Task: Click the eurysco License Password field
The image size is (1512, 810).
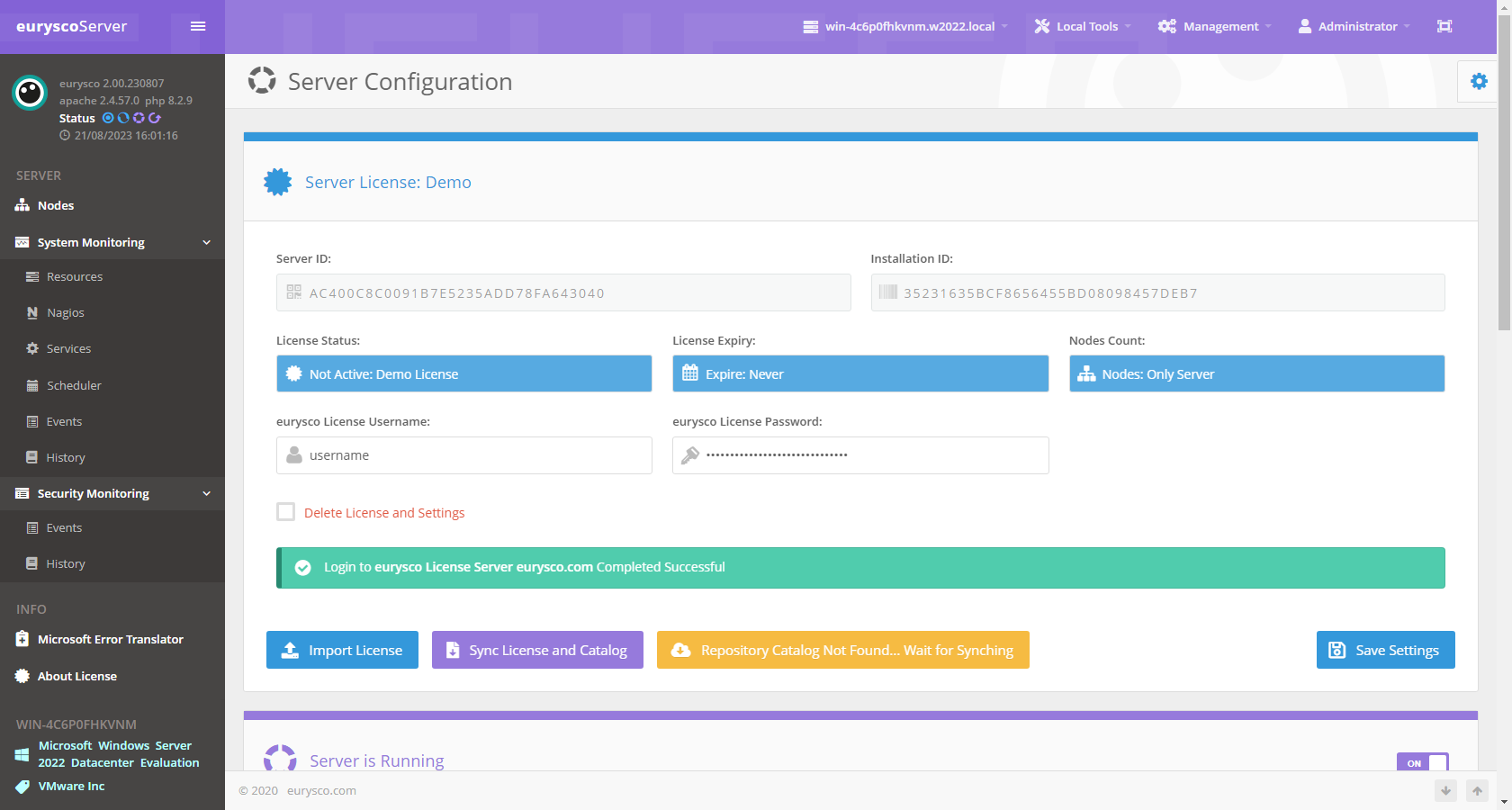Action: pyautogui.click(x=860, y=455)
